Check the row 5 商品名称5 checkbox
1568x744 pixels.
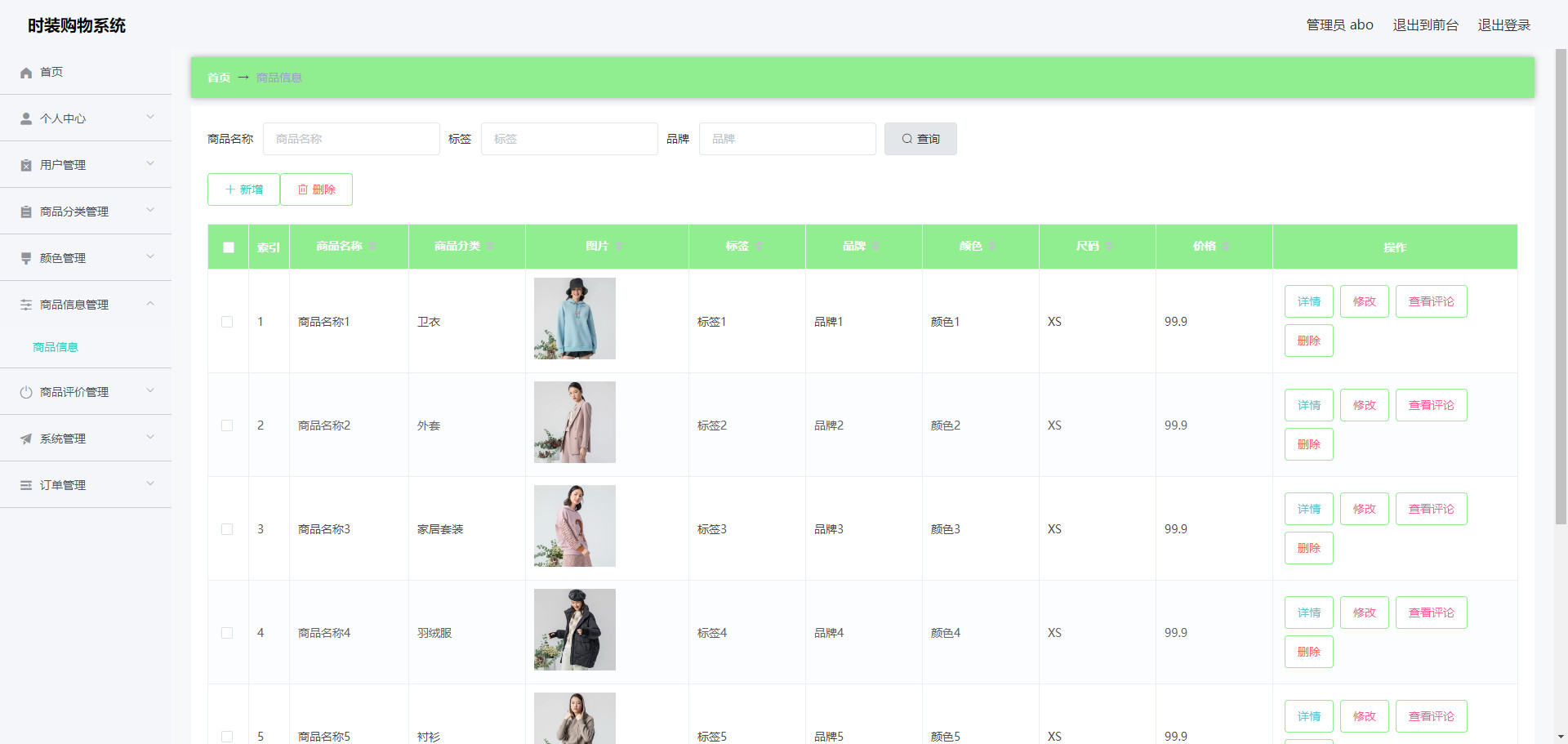point(227,737)
